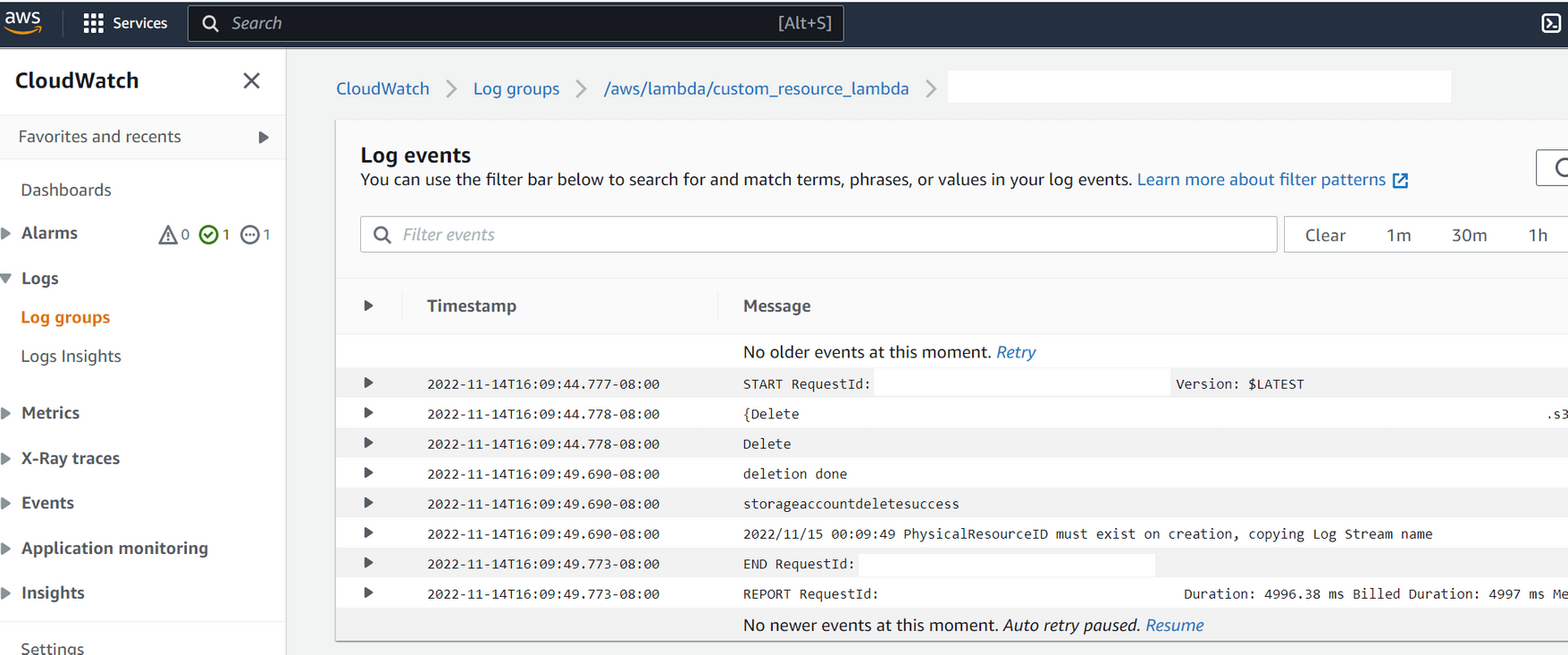
Task: Open Learn more about filter patterns
Action: [x=1261, y=180]
